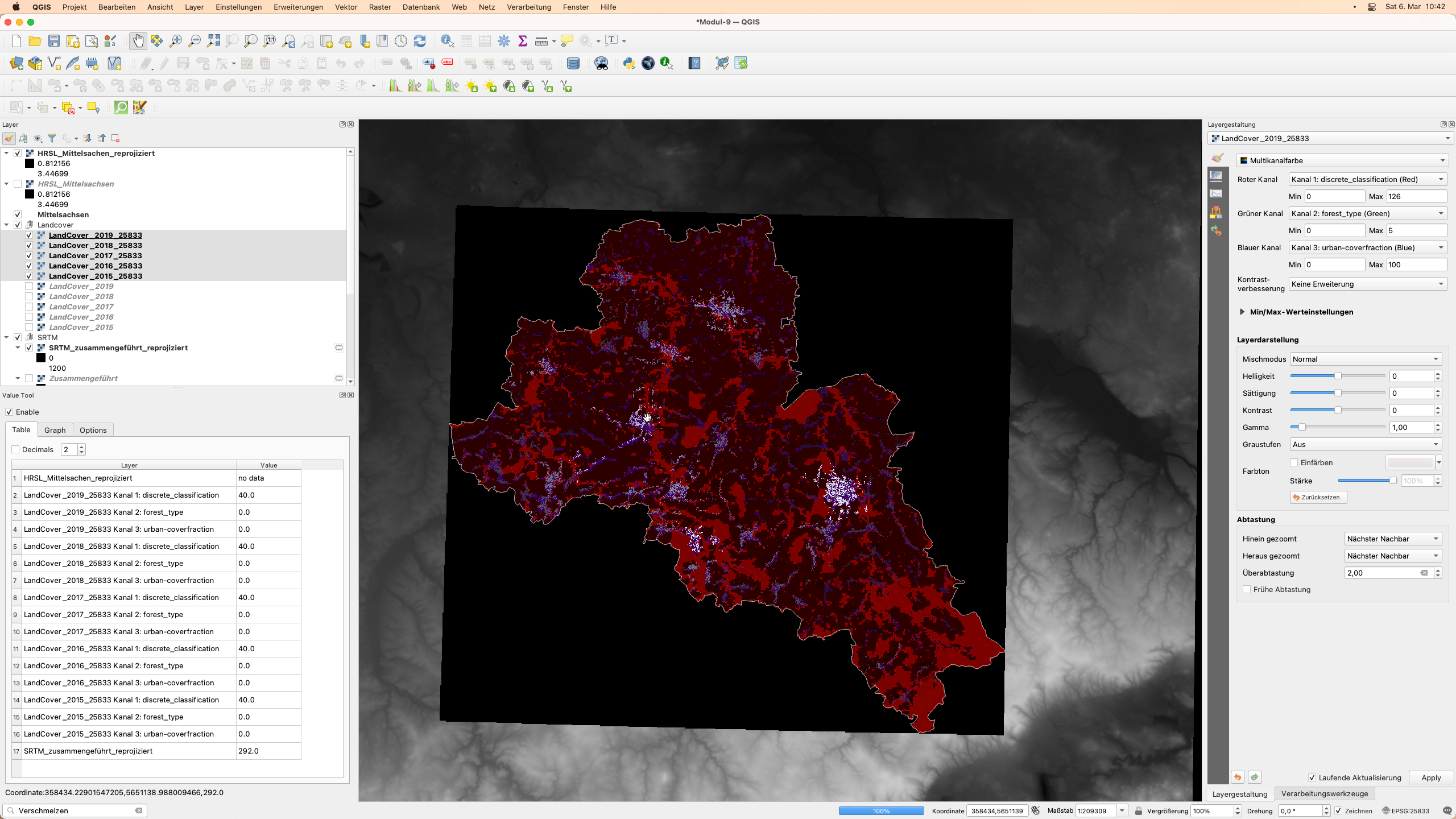This screenshot has width=1456, height=819.
Task: Check the LandCover_2015 italic layer
Action: (x=29, y=327)
